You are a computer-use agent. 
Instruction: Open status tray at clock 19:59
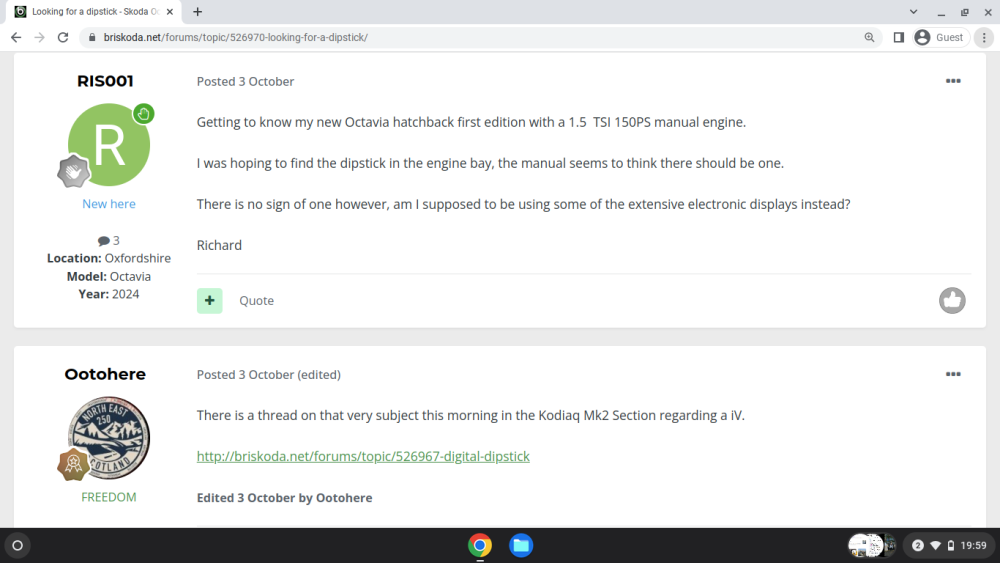tap(948, 546)
